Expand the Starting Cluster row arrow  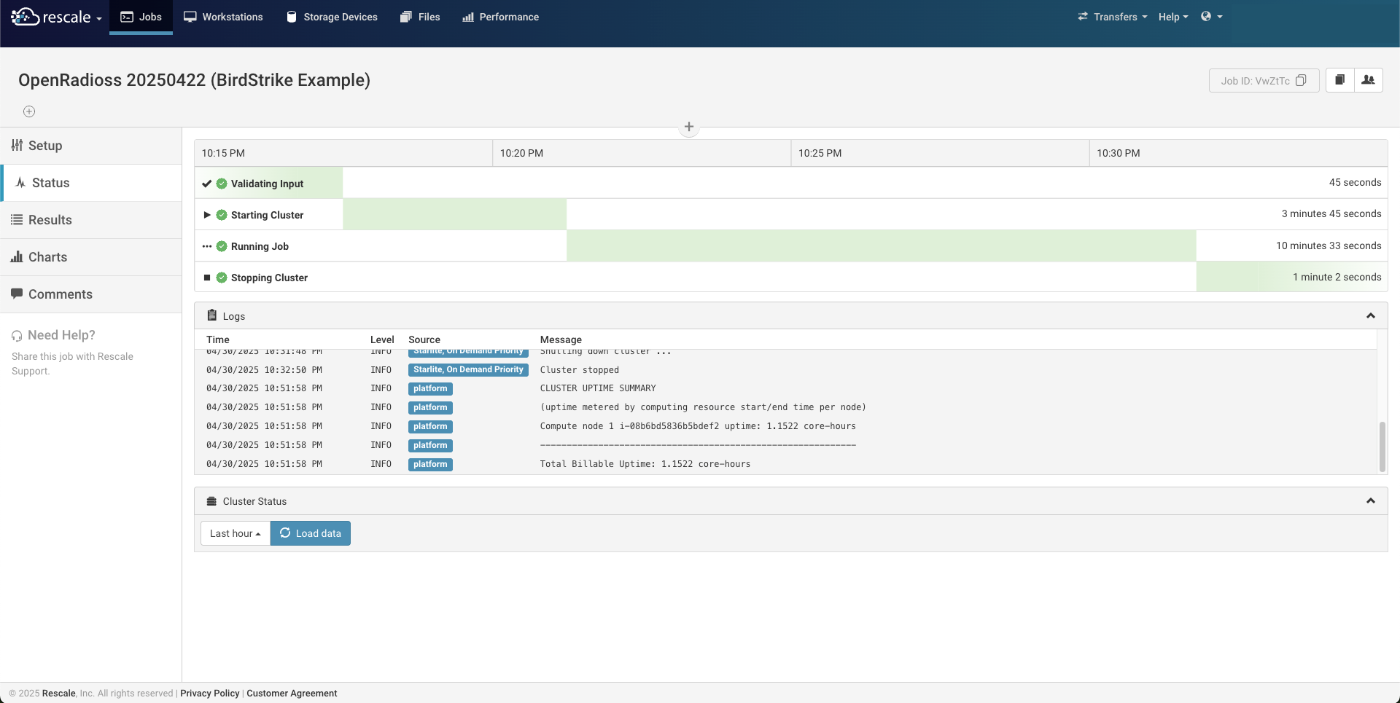(x=207, y=215)
